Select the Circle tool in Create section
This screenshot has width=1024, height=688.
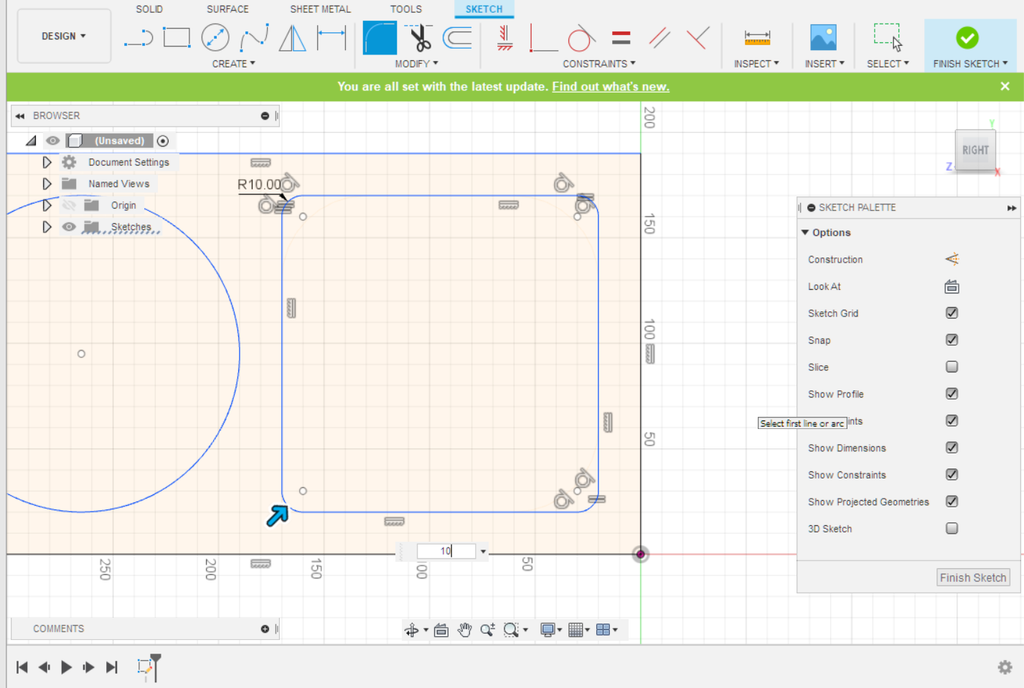point(214,35)
